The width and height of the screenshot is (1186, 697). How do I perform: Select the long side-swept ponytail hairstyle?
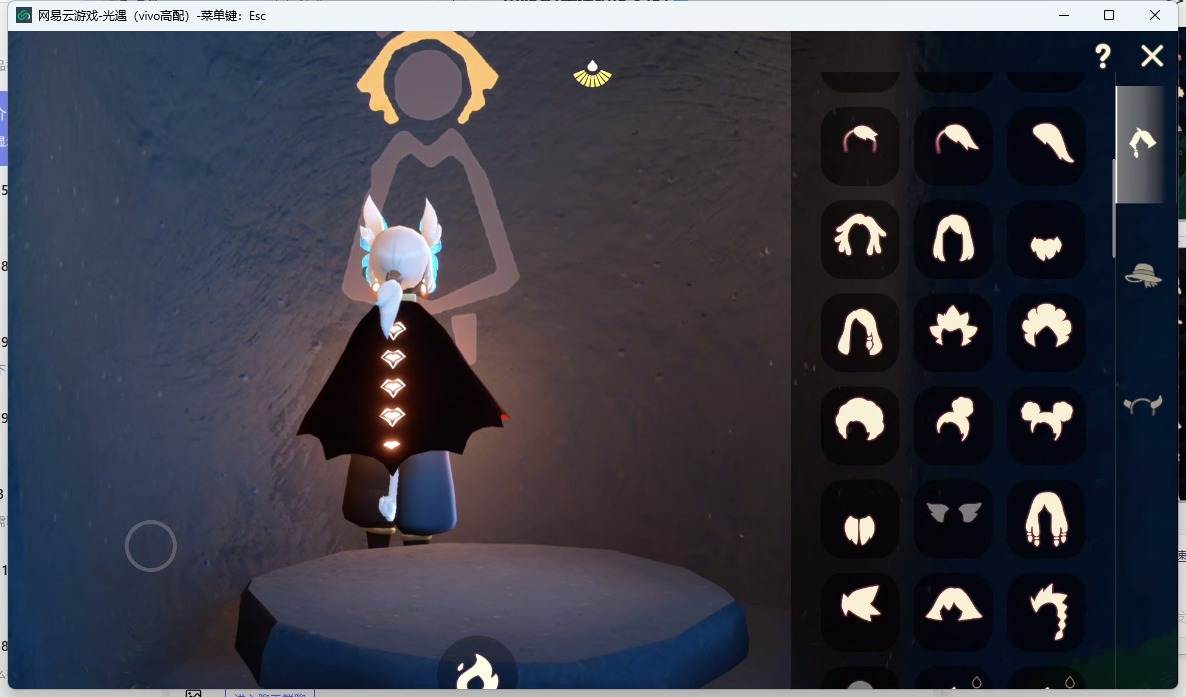pos(1047,146)
